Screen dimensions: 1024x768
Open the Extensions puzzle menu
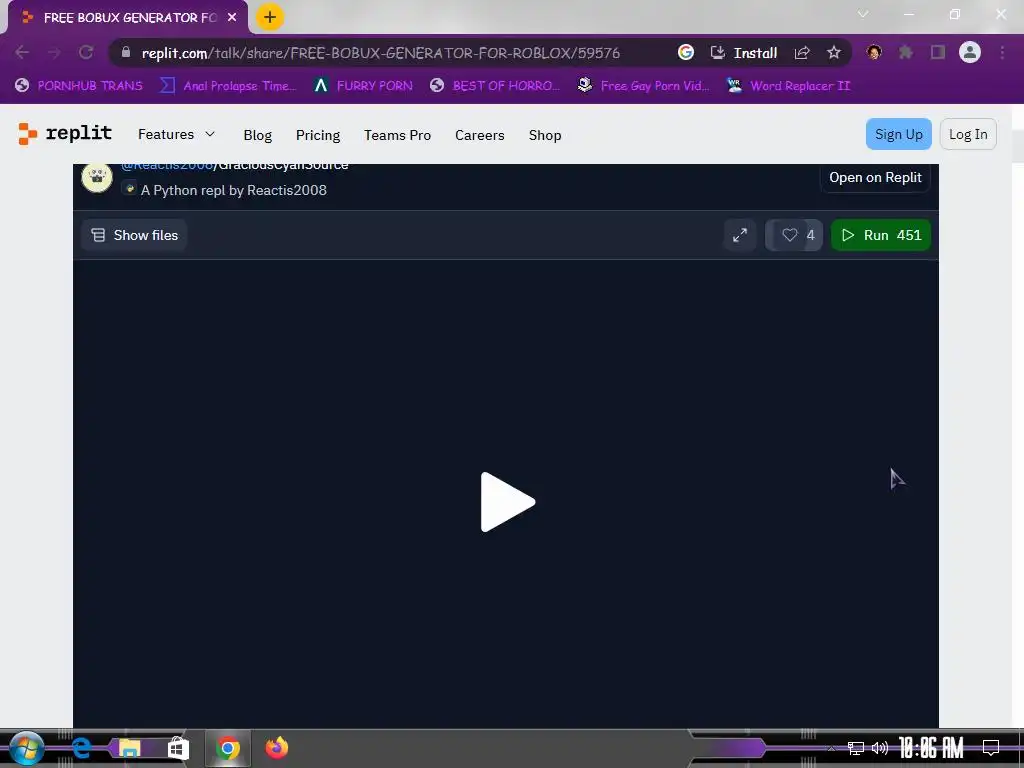(906, 52)
